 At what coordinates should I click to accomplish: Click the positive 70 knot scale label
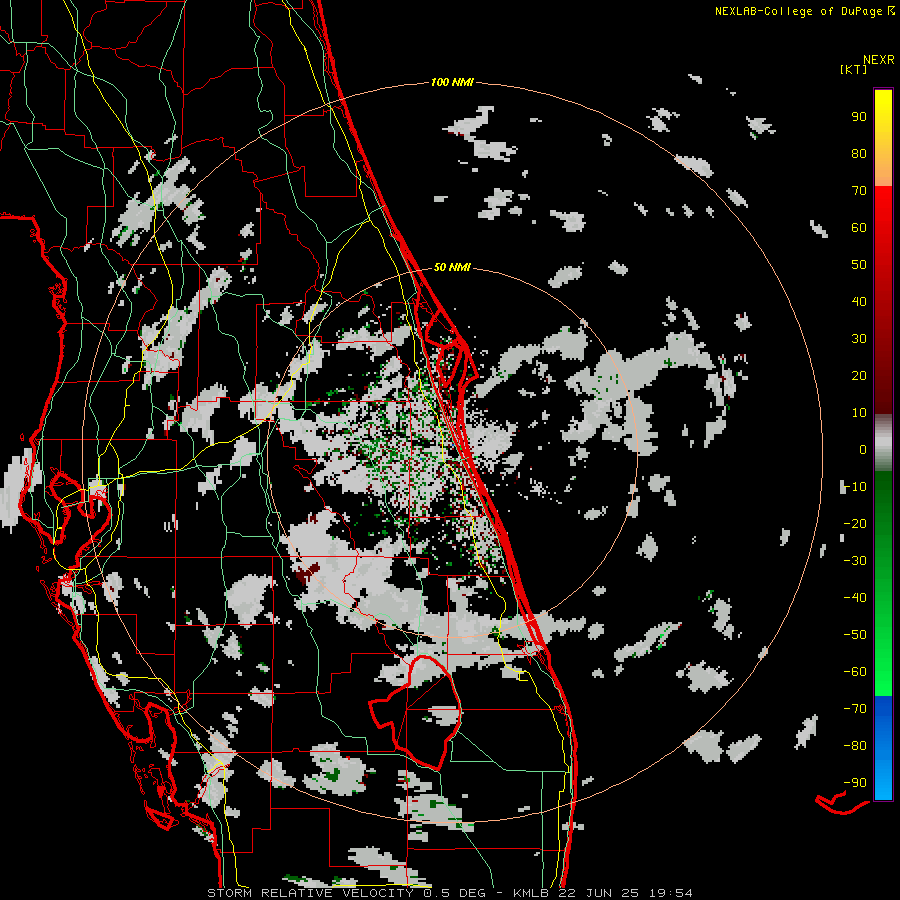tap(859, 191)
